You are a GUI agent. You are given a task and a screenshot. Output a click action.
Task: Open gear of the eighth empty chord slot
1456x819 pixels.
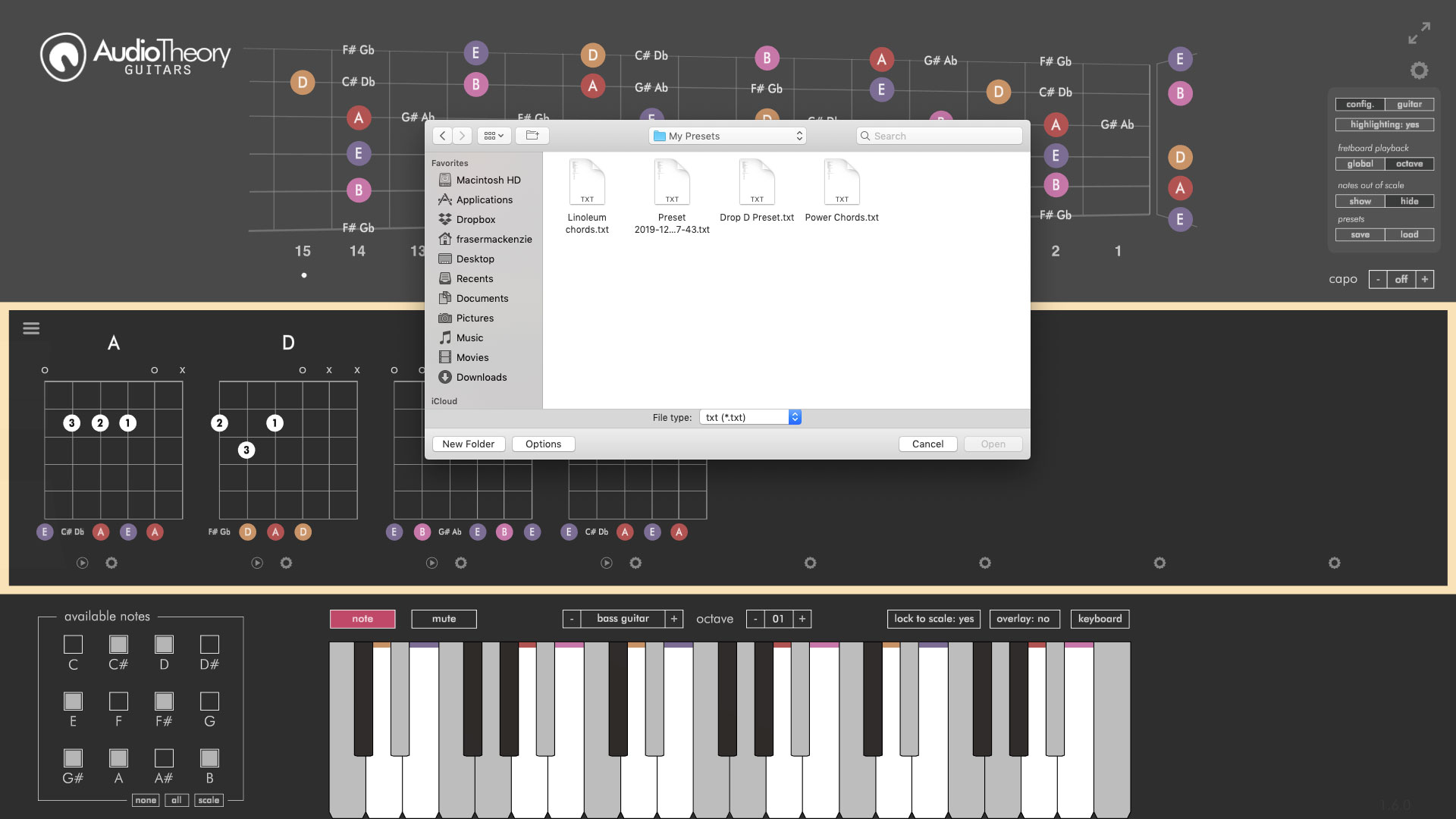[x=1334, y=563]
